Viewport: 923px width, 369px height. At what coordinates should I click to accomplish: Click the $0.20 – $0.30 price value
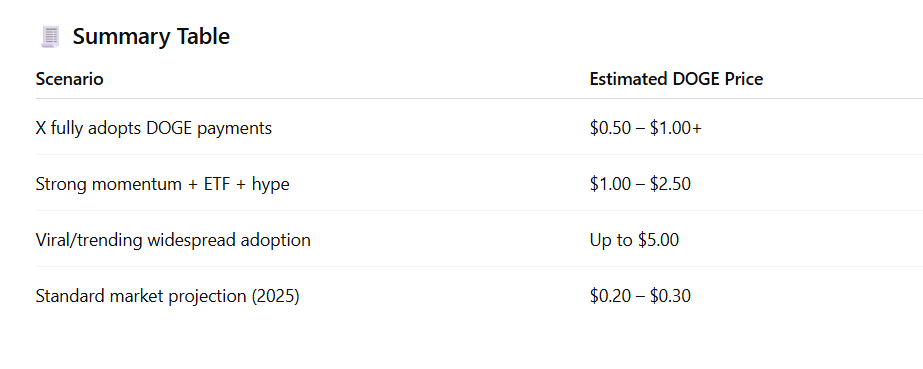640,295
